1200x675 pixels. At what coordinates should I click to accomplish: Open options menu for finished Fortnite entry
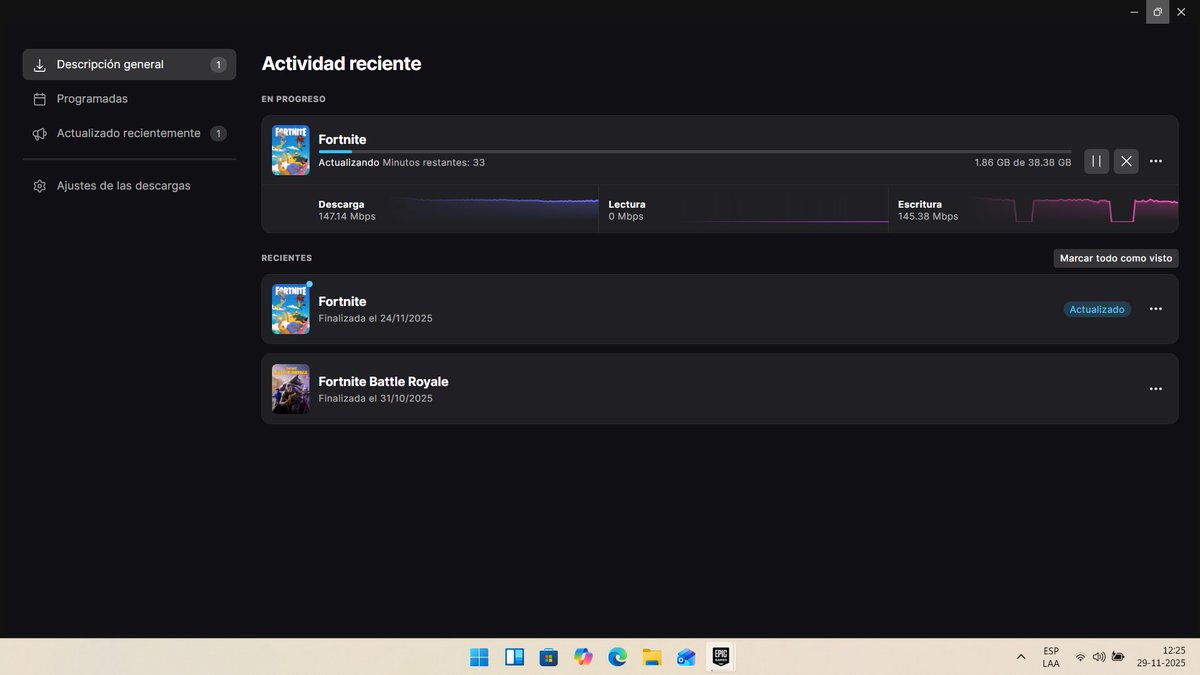[x=1156, y=308]
